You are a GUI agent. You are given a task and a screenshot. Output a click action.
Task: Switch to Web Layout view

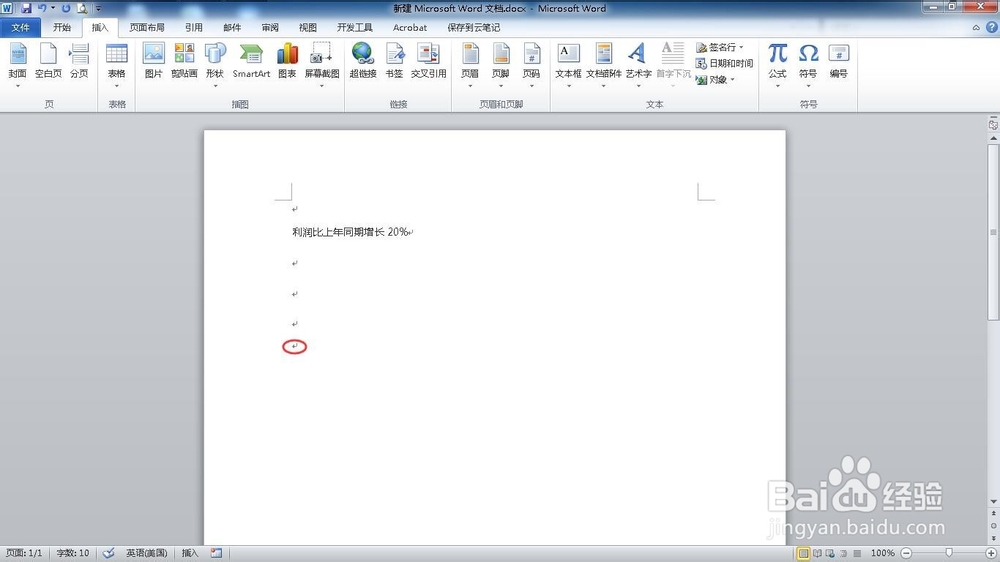click(830, 553)
